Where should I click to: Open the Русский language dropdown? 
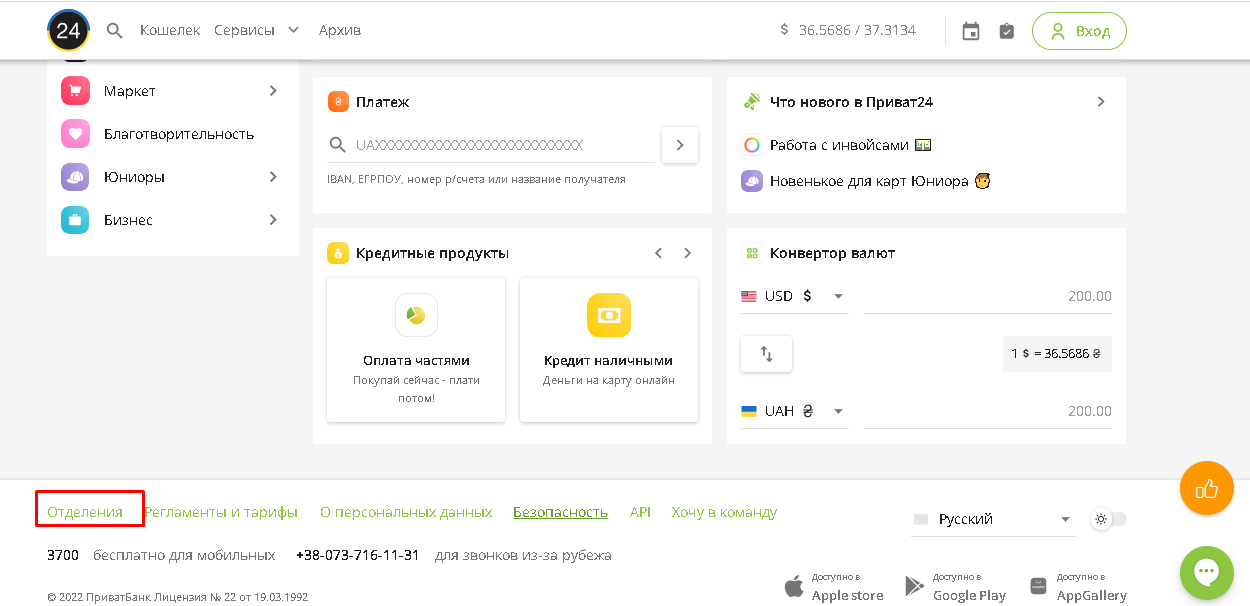pos(992,519)
